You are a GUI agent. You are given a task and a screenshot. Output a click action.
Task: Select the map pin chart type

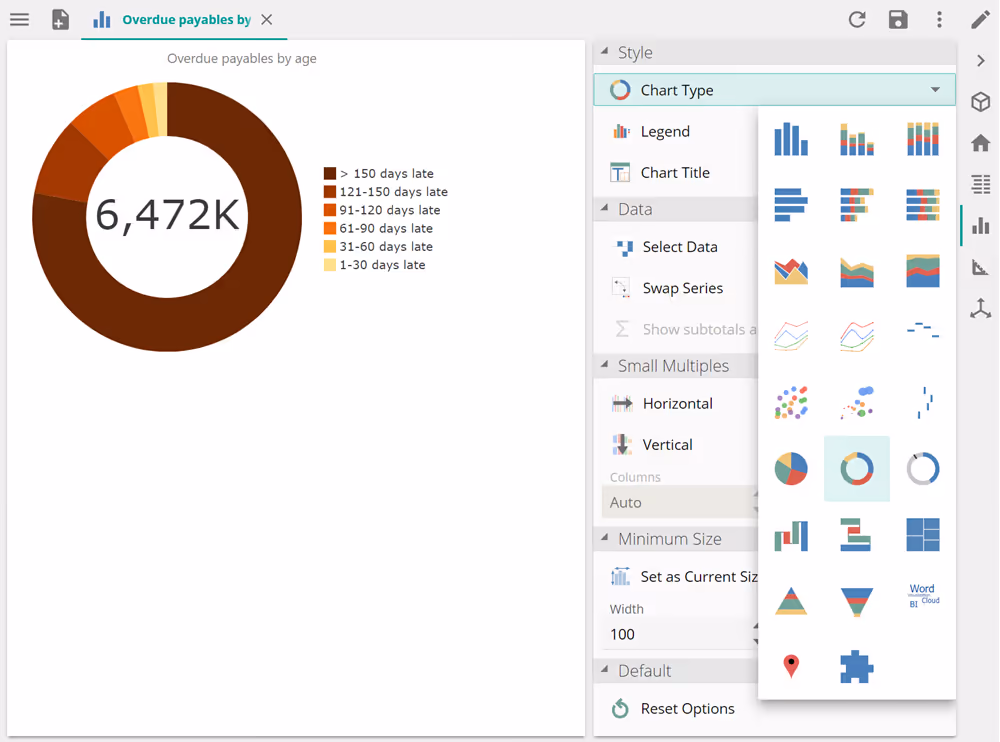tap(791, 666)
